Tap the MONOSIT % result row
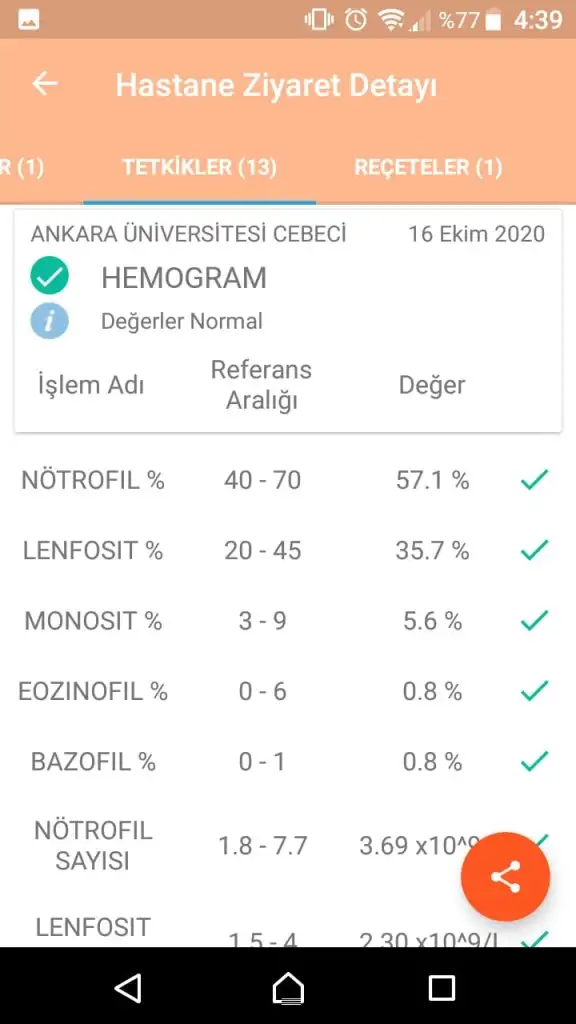The width and height of the screenshot is (576, 1024). point(287,620)
